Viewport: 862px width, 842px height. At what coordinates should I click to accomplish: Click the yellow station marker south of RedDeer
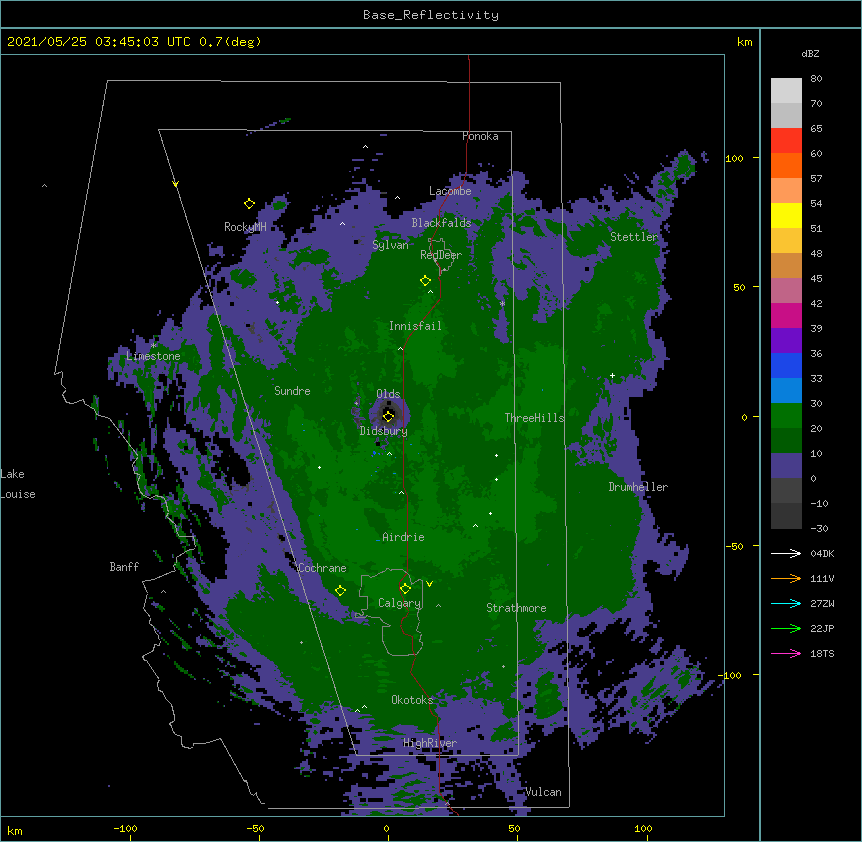click(x=425, y=281)
